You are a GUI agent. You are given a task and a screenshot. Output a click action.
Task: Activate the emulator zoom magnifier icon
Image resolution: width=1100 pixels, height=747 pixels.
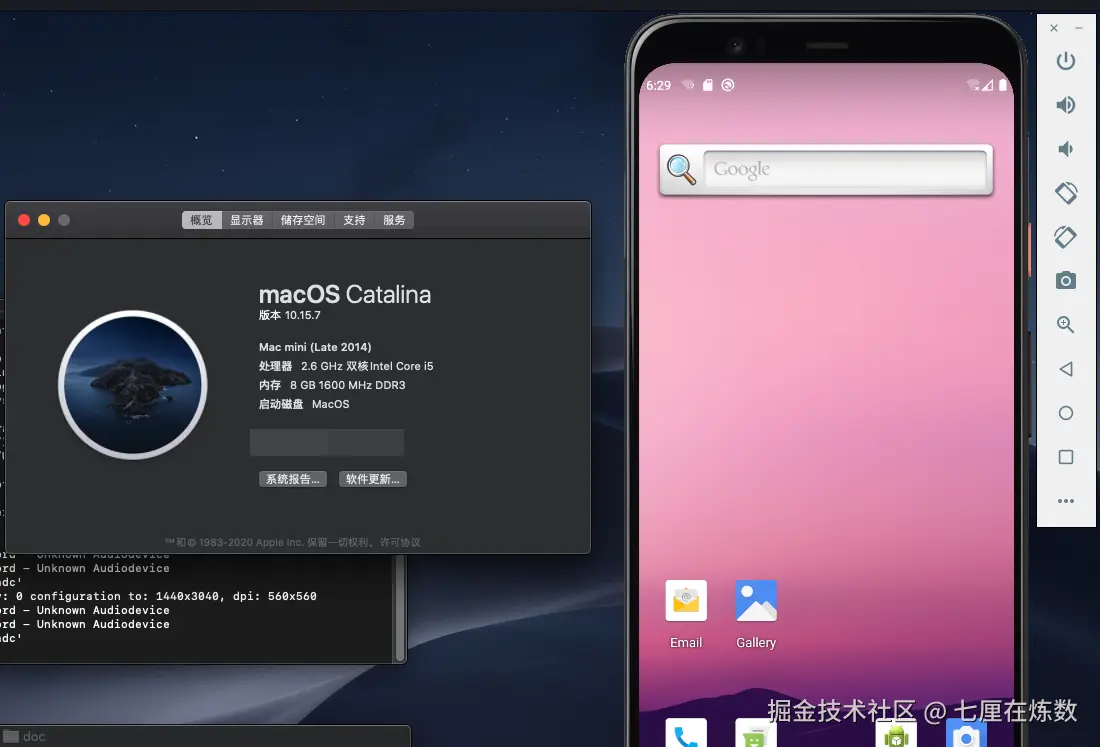tap(1066, 325)
